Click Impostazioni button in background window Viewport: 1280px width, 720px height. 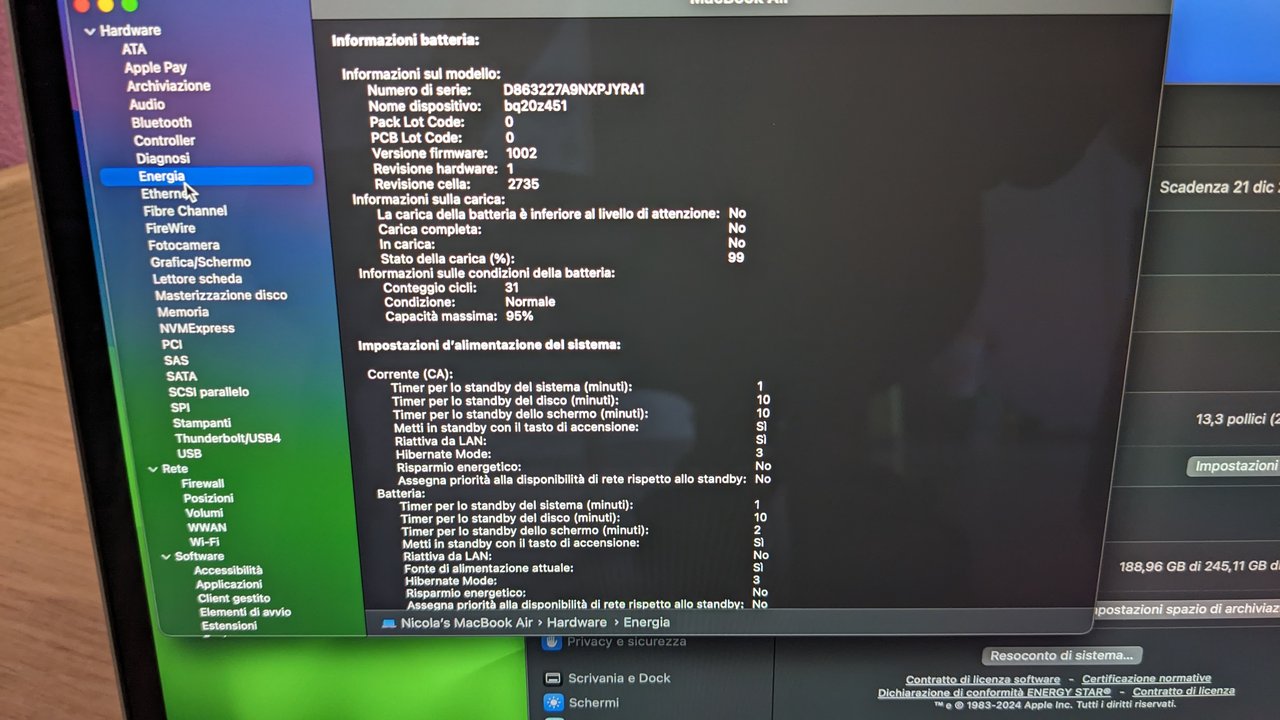1234,467
